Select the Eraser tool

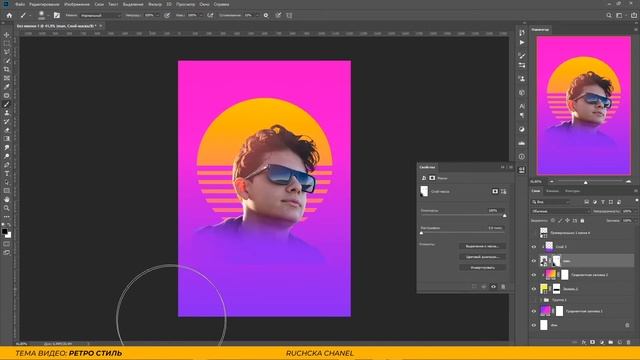point(7,130)
